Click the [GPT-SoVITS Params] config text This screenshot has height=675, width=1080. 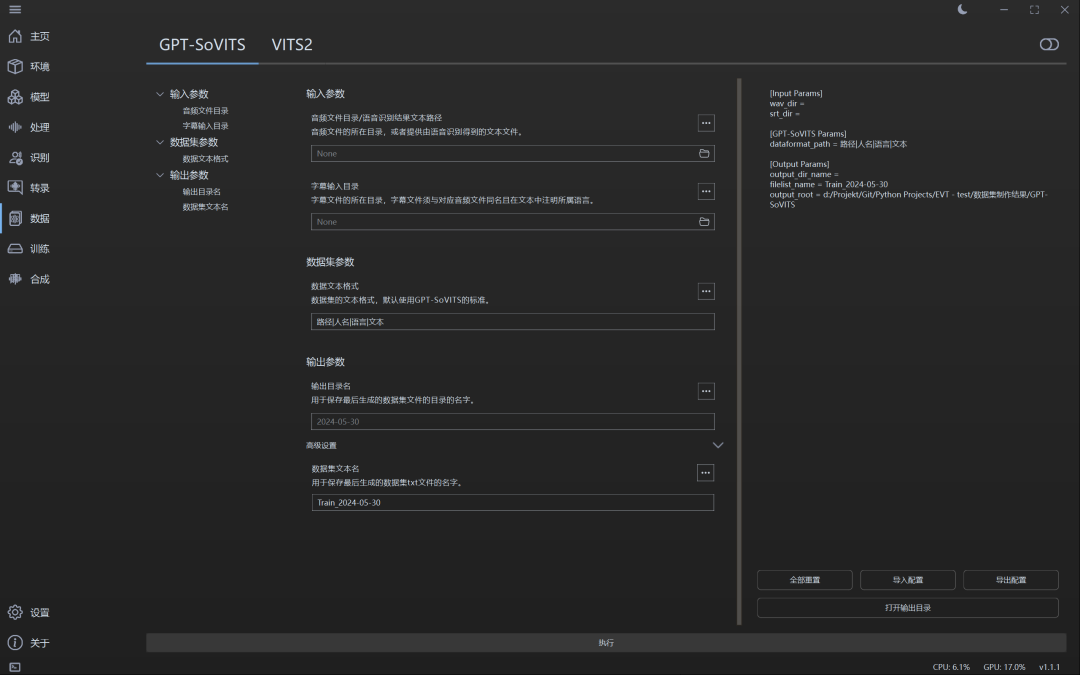808,134
